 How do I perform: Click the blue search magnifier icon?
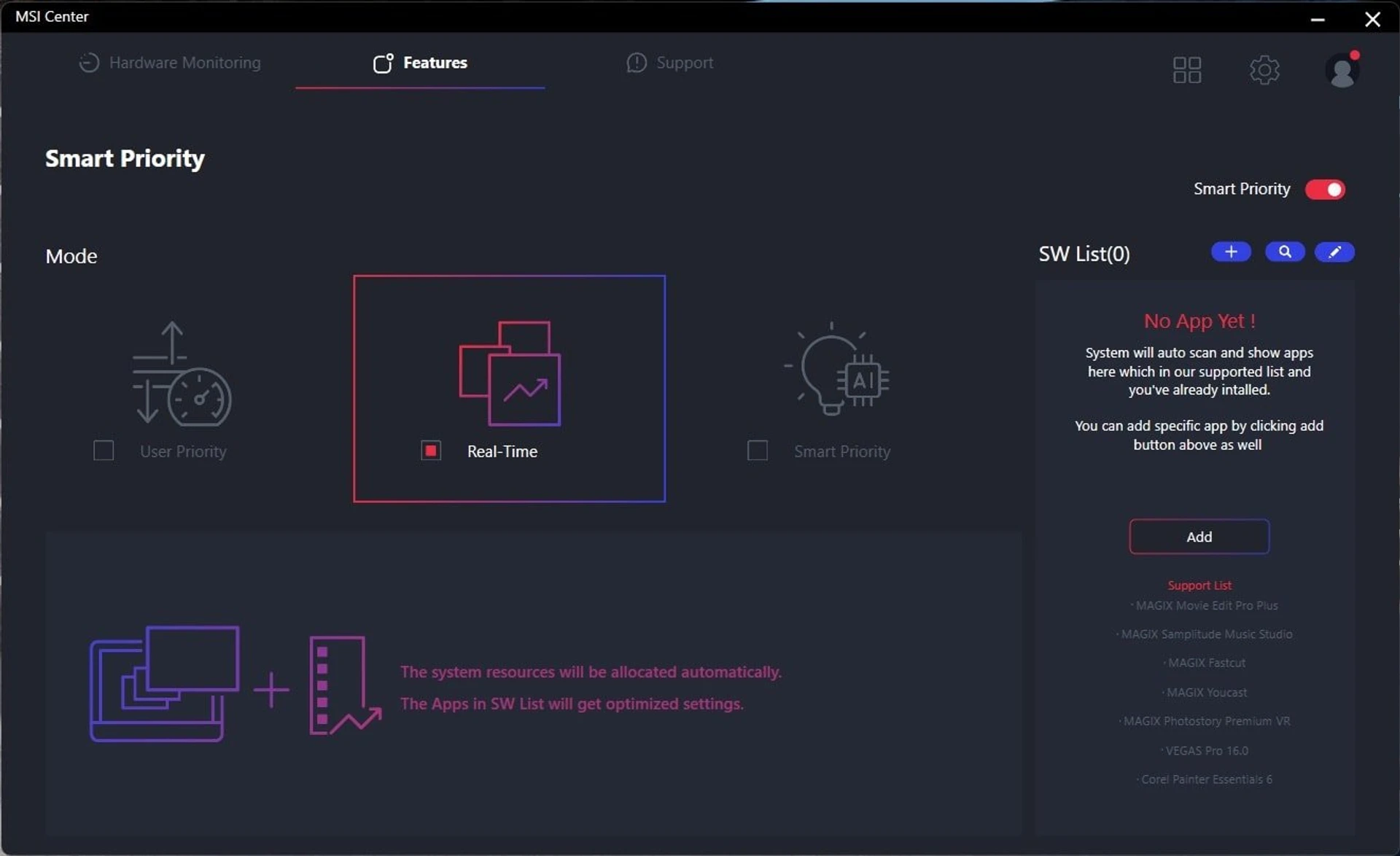[1284, 252]
